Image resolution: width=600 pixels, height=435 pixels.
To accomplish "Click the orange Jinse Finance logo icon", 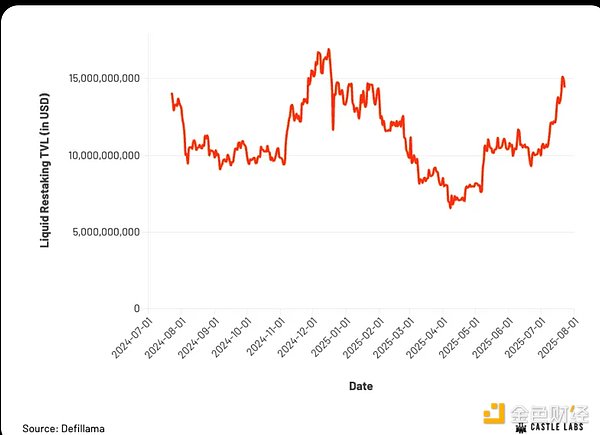I will [x=496, y=414].
